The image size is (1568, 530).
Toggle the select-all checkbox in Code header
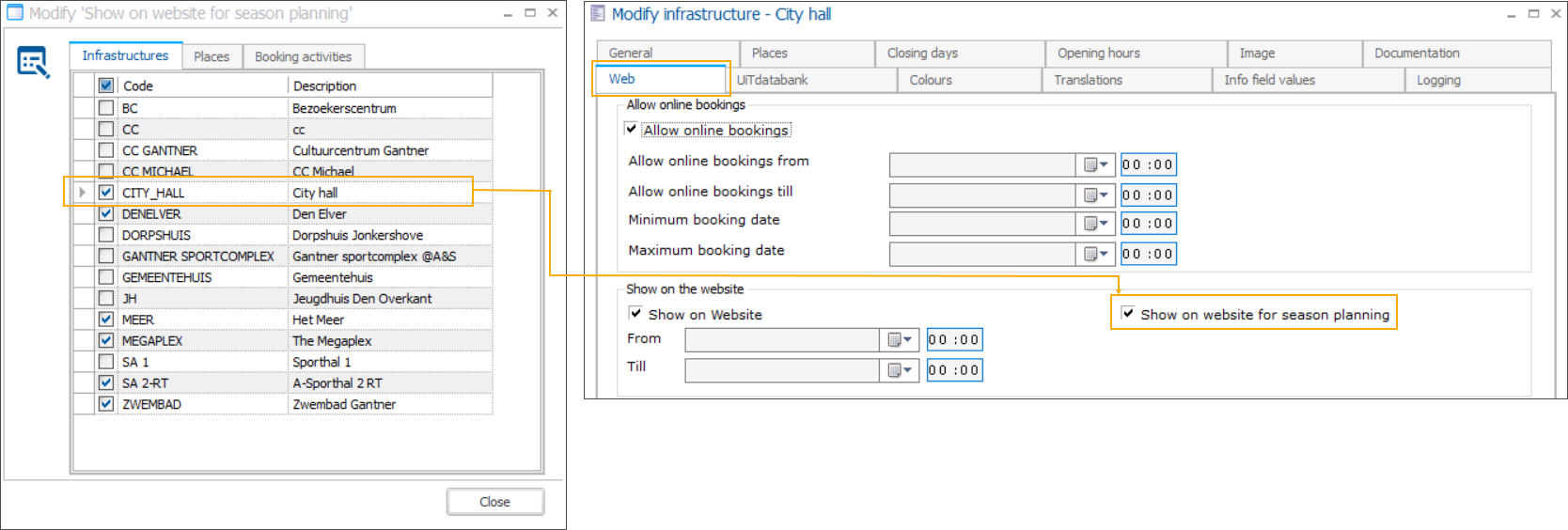pyautogui.click(x=106, y=86)
